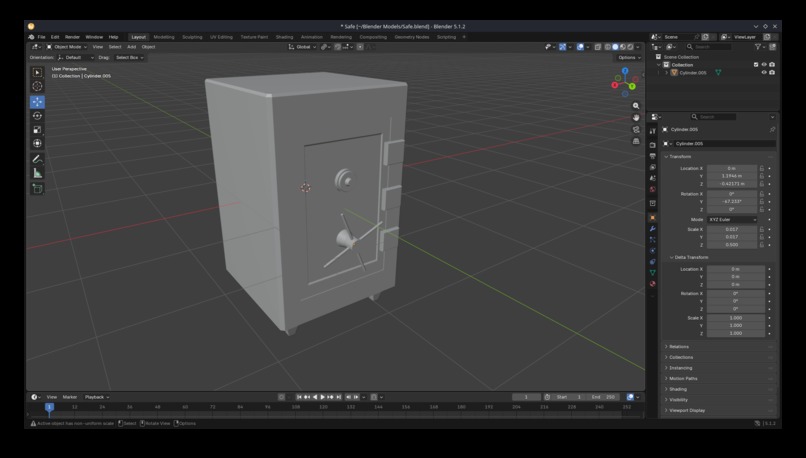Choose the Rotate tool in the toolbar
Screen dimensions: 806x458
[37, 116]
